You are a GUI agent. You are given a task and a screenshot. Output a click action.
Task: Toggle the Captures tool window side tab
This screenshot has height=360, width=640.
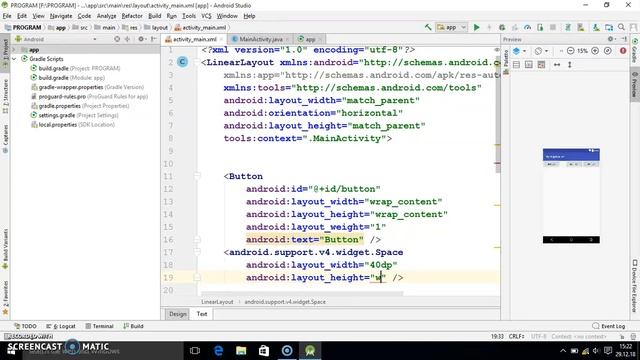(x=5, y=139)
